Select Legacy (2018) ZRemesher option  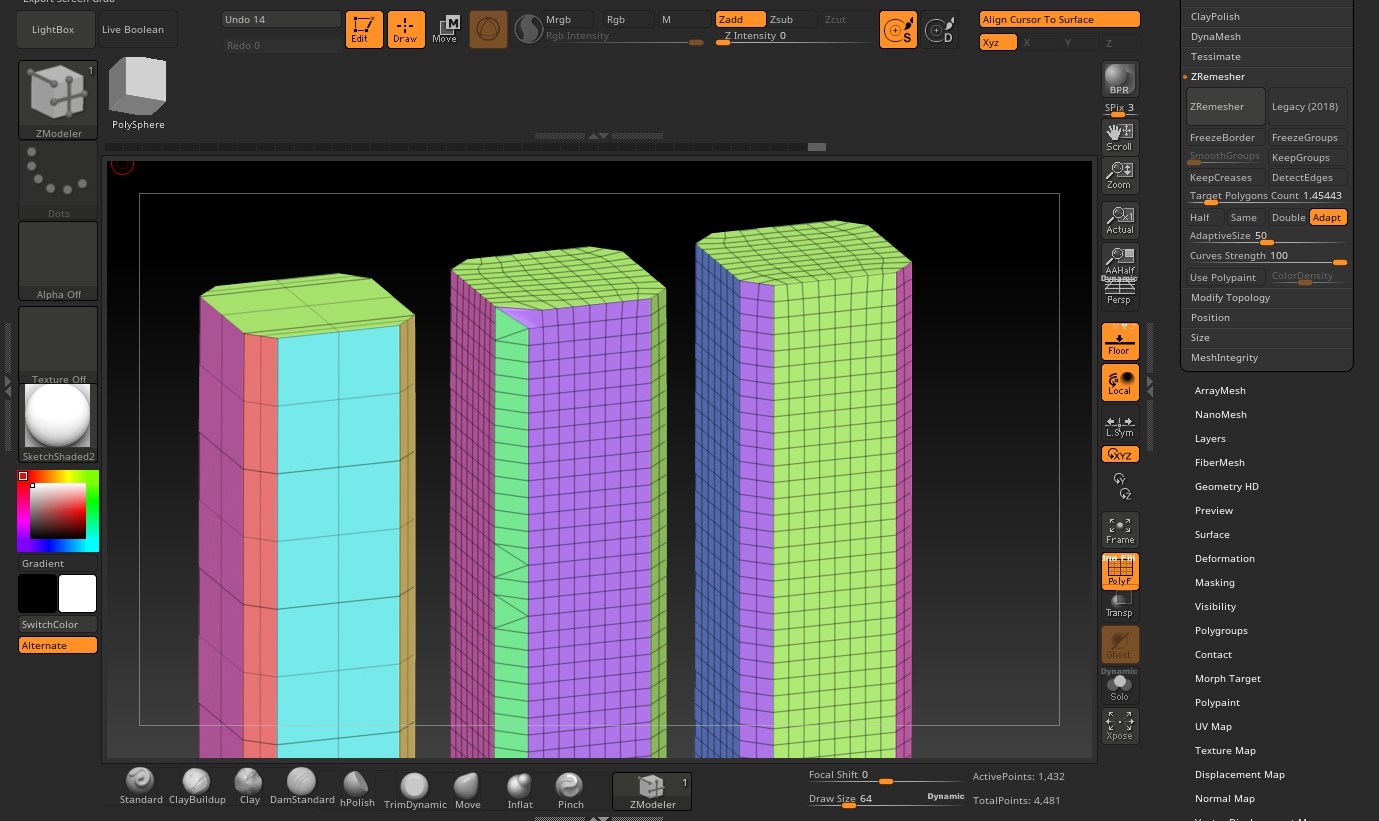point(1305,107)
